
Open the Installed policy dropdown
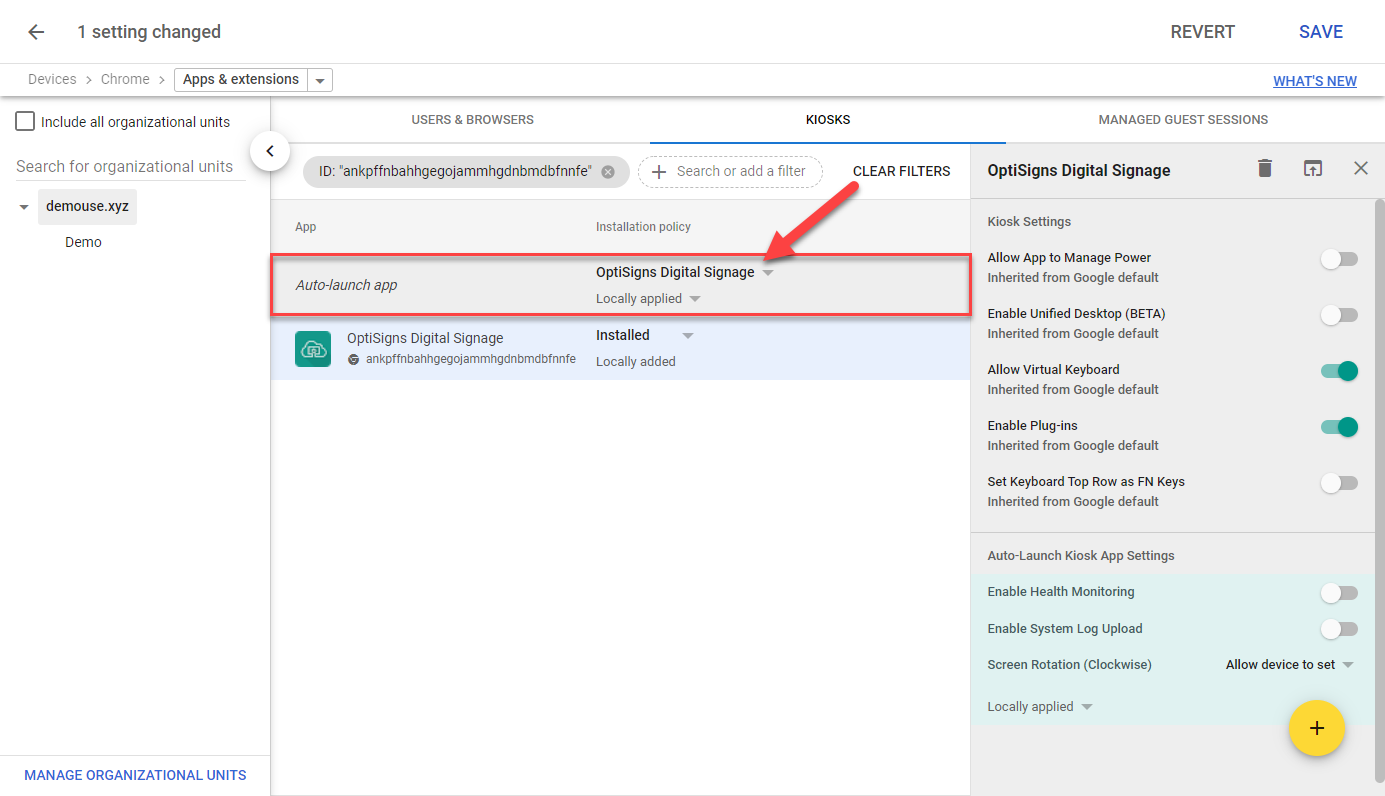pos(645,335)
